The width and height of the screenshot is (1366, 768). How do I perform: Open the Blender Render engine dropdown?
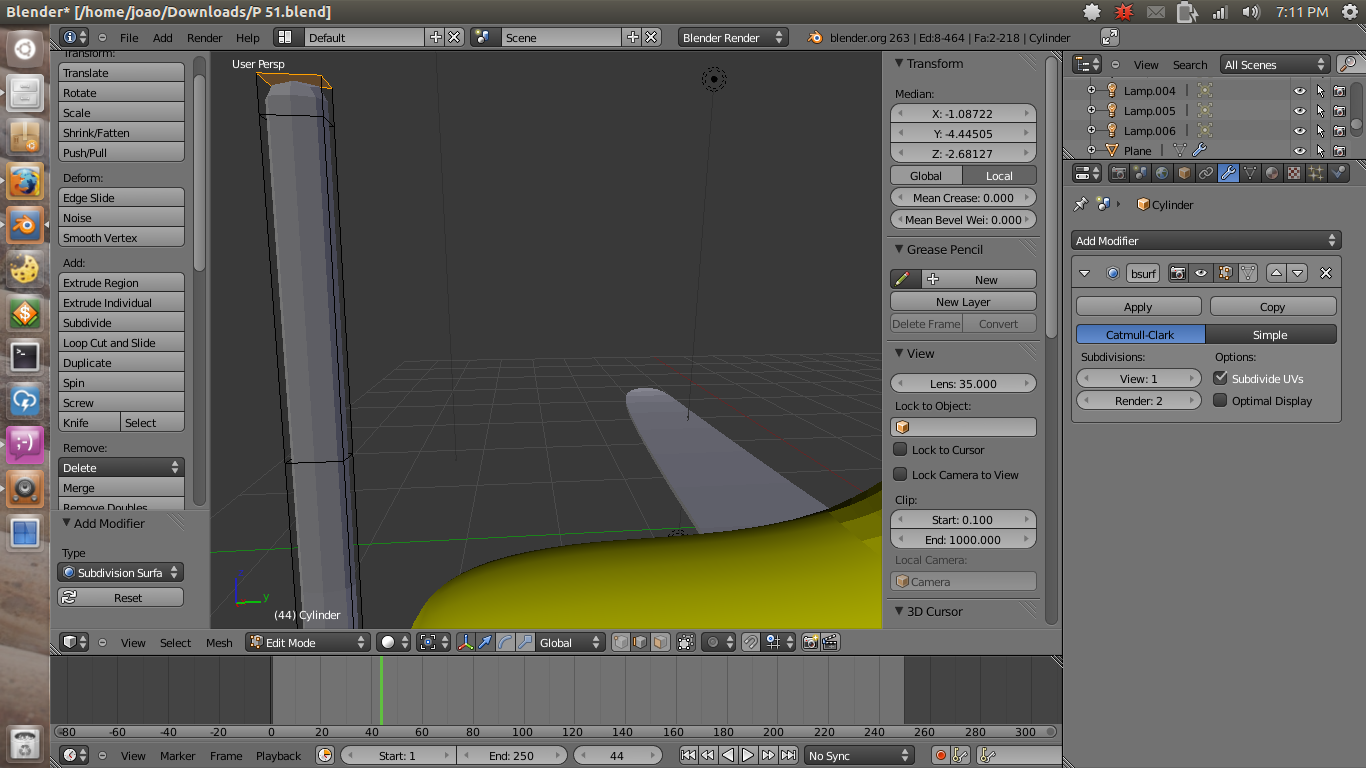733,37
